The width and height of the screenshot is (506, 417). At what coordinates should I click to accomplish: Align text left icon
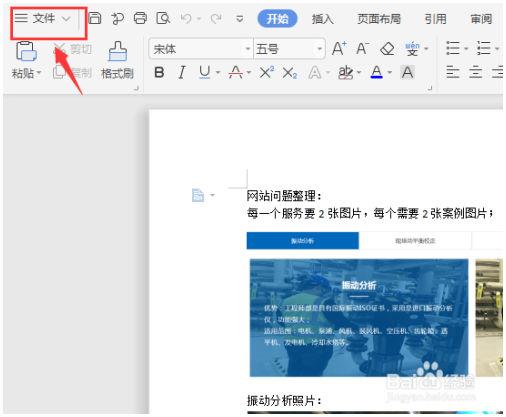453,72
